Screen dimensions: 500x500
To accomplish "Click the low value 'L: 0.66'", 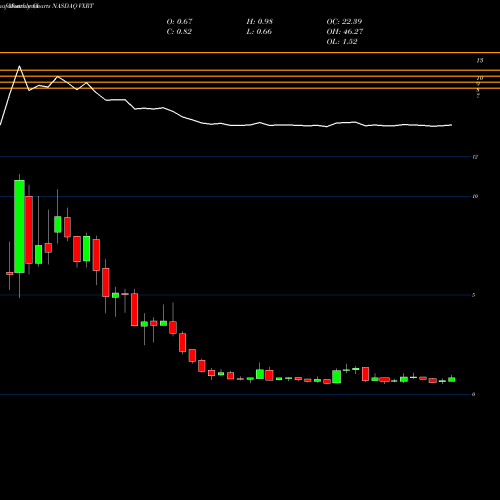I will (x=259, y=32).
